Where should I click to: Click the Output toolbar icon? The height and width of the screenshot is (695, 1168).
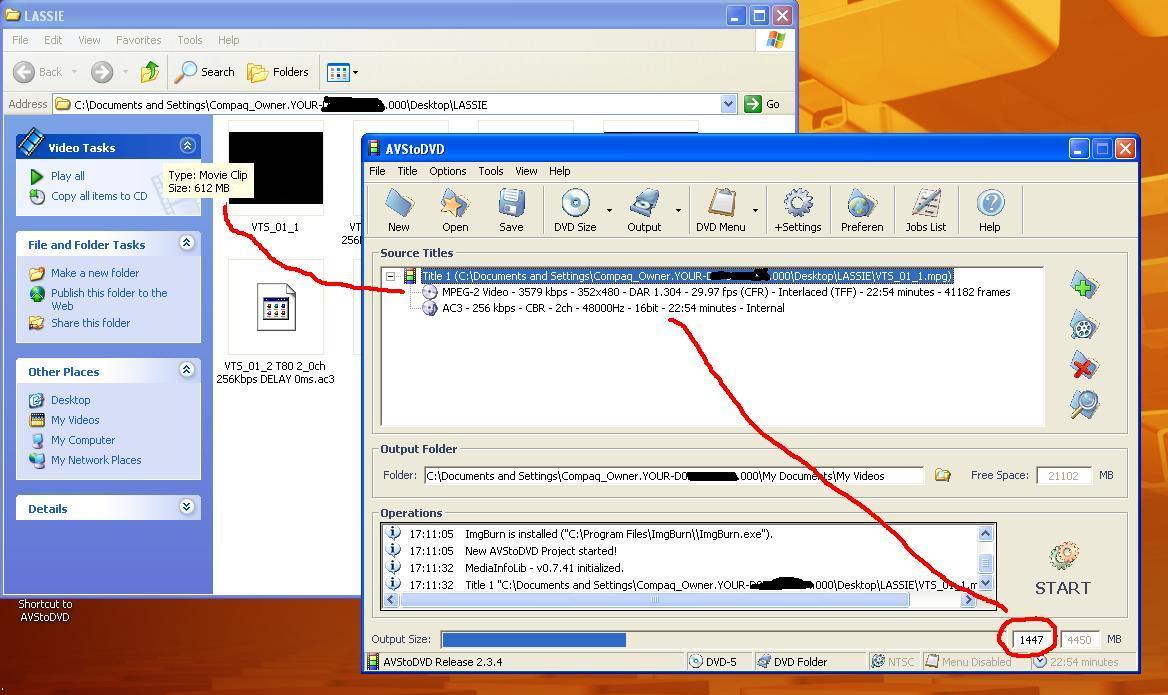[x=644, y=210]
